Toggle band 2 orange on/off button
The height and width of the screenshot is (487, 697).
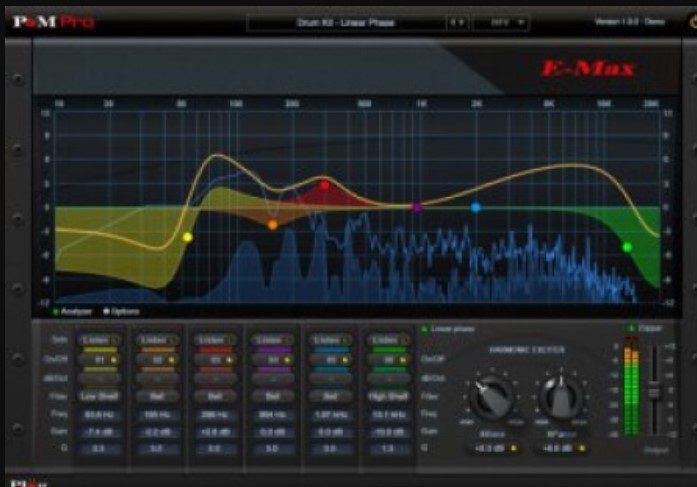158,359
